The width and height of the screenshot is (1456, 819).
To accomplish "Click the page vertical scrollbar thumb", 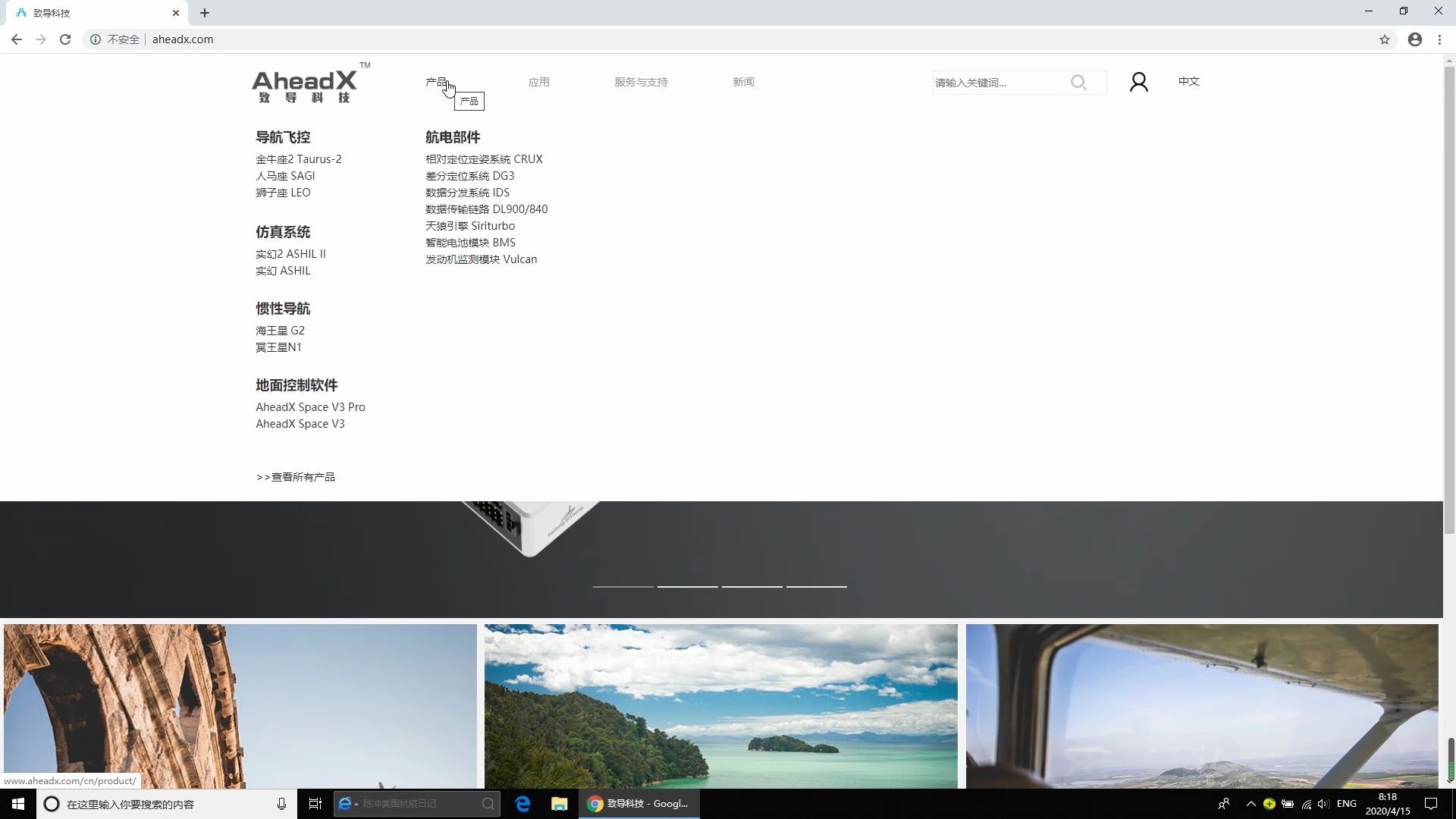I will [x=1449, y=300].
